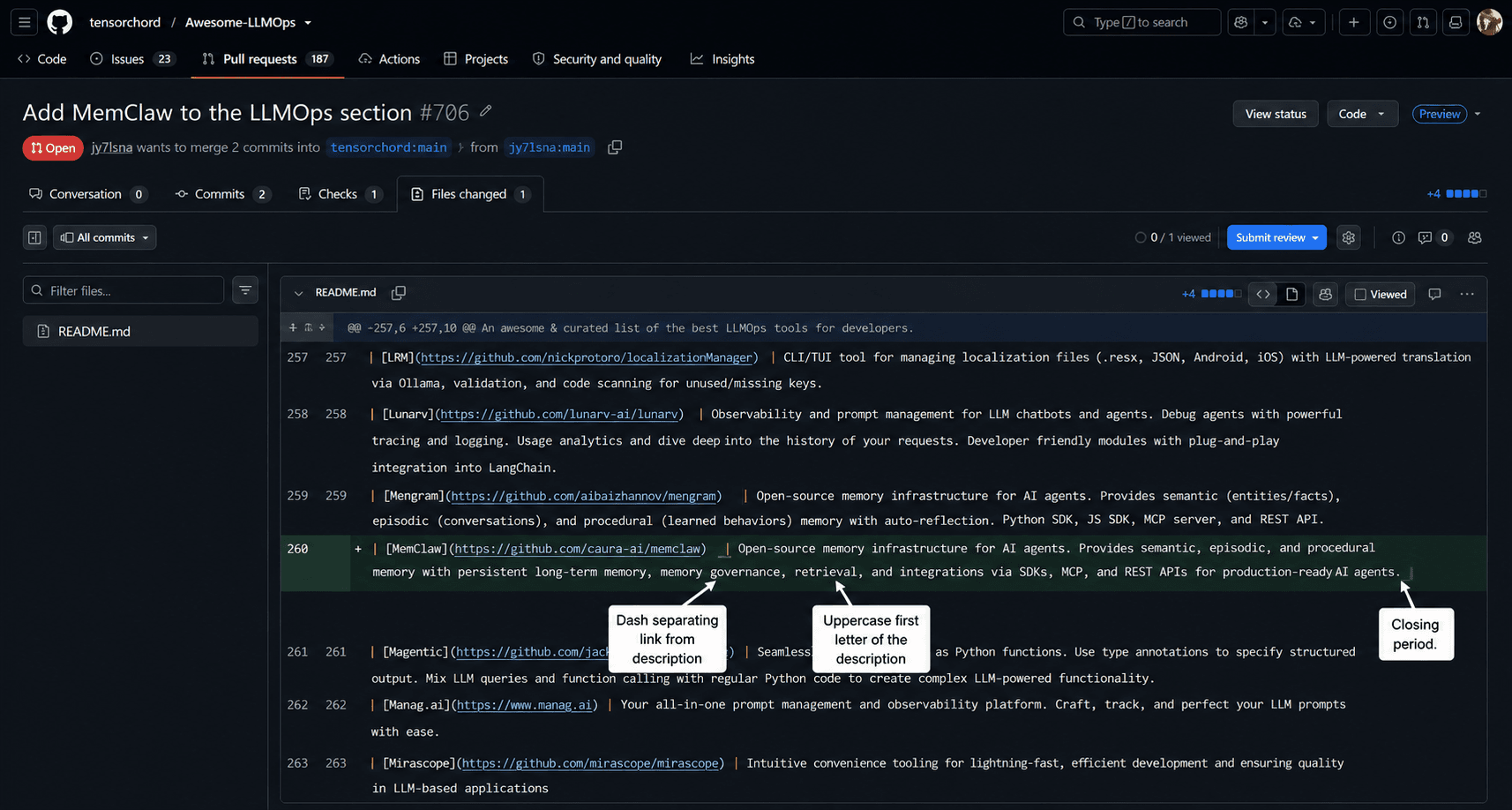Switch to the Code tab
The height and width of the screenshot is (810, 1512).
42,59
